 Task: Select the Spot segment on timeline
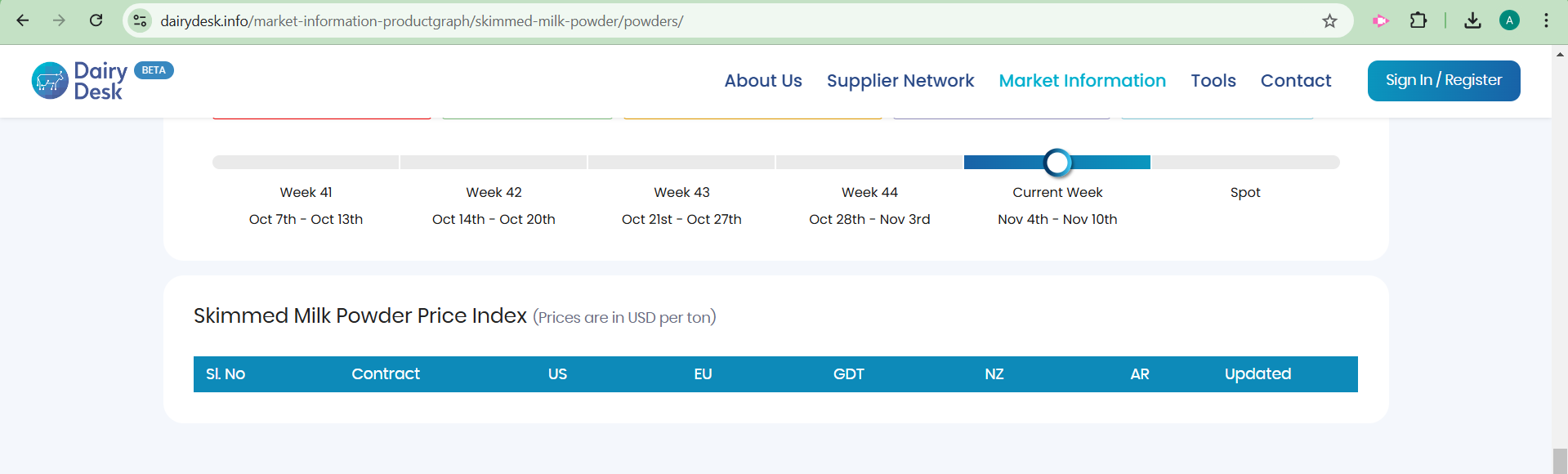[x=1245, y=163]
